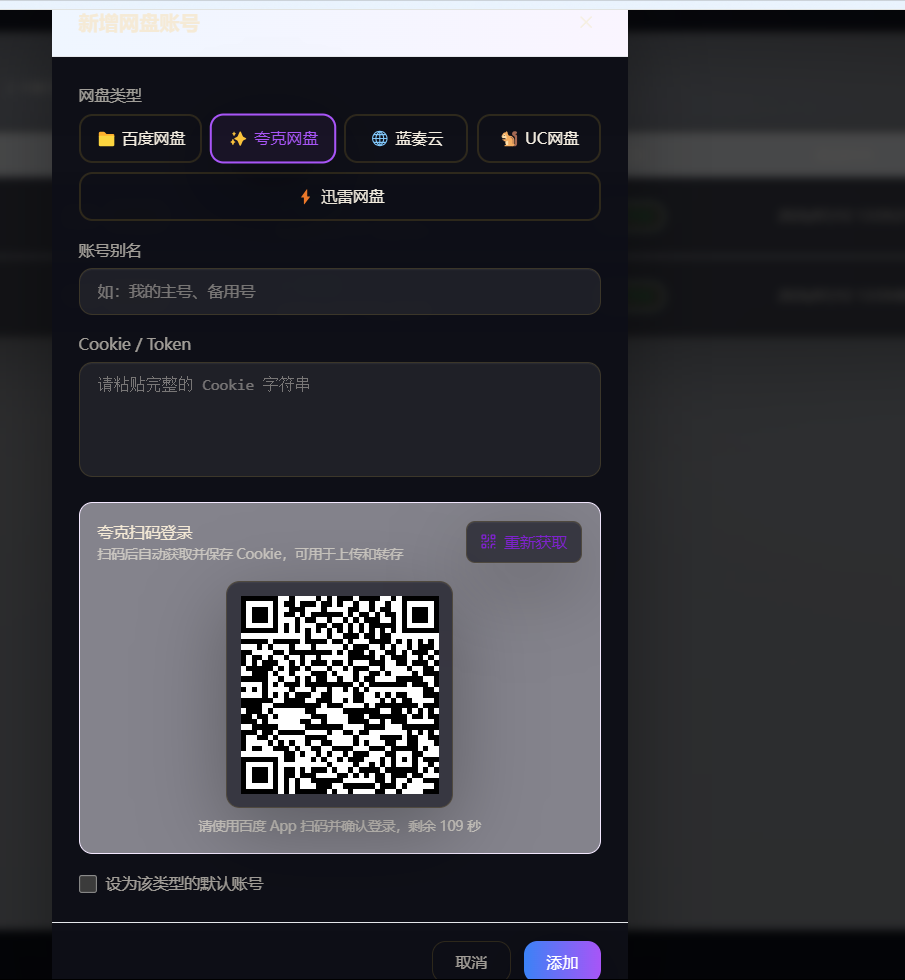Focus the Cookie / Token text area

point(340,419)
